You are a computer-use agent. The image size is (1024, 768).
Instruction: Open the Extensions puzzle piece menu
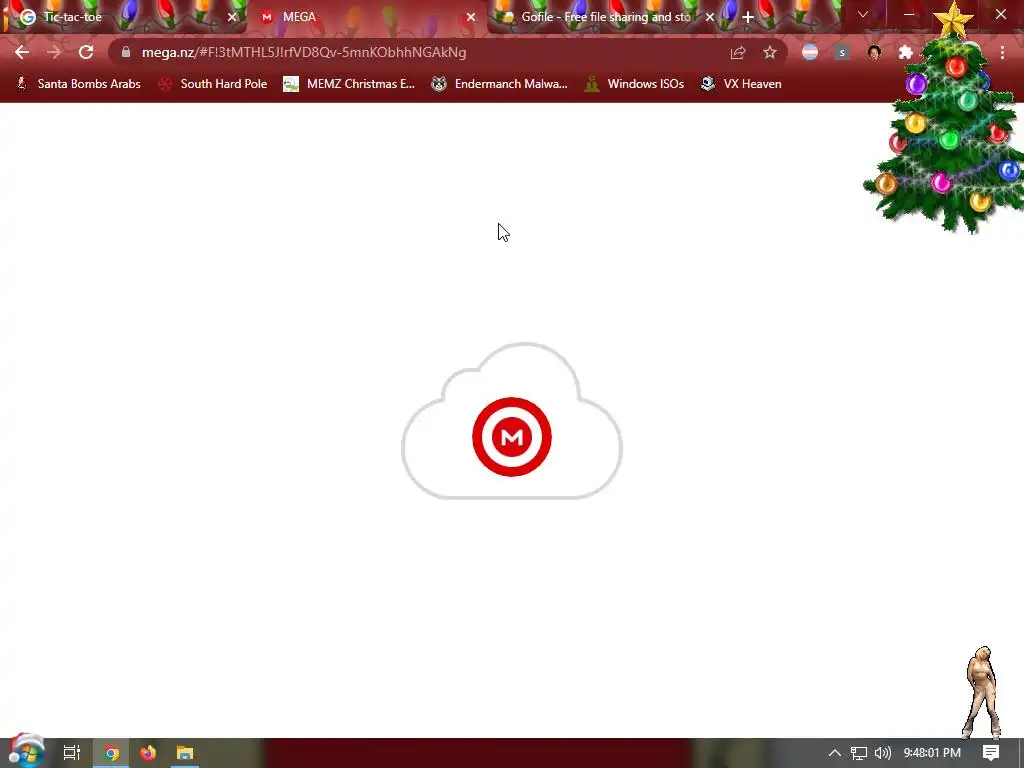905,52
